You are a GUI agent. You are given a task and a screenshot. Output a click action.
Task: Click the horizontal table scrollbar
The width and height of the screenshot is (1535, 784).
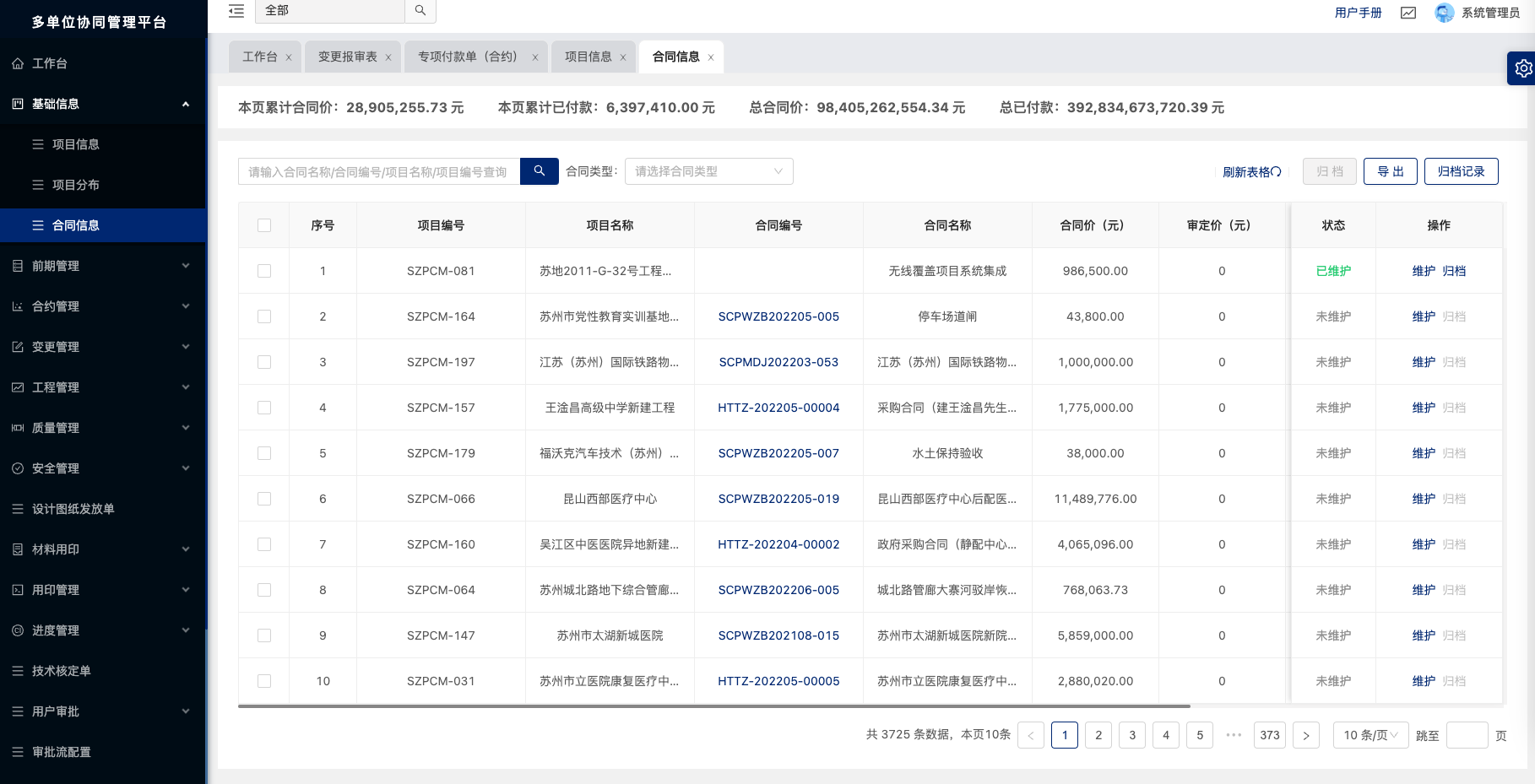pyautogui.click(x=714, y=706)
